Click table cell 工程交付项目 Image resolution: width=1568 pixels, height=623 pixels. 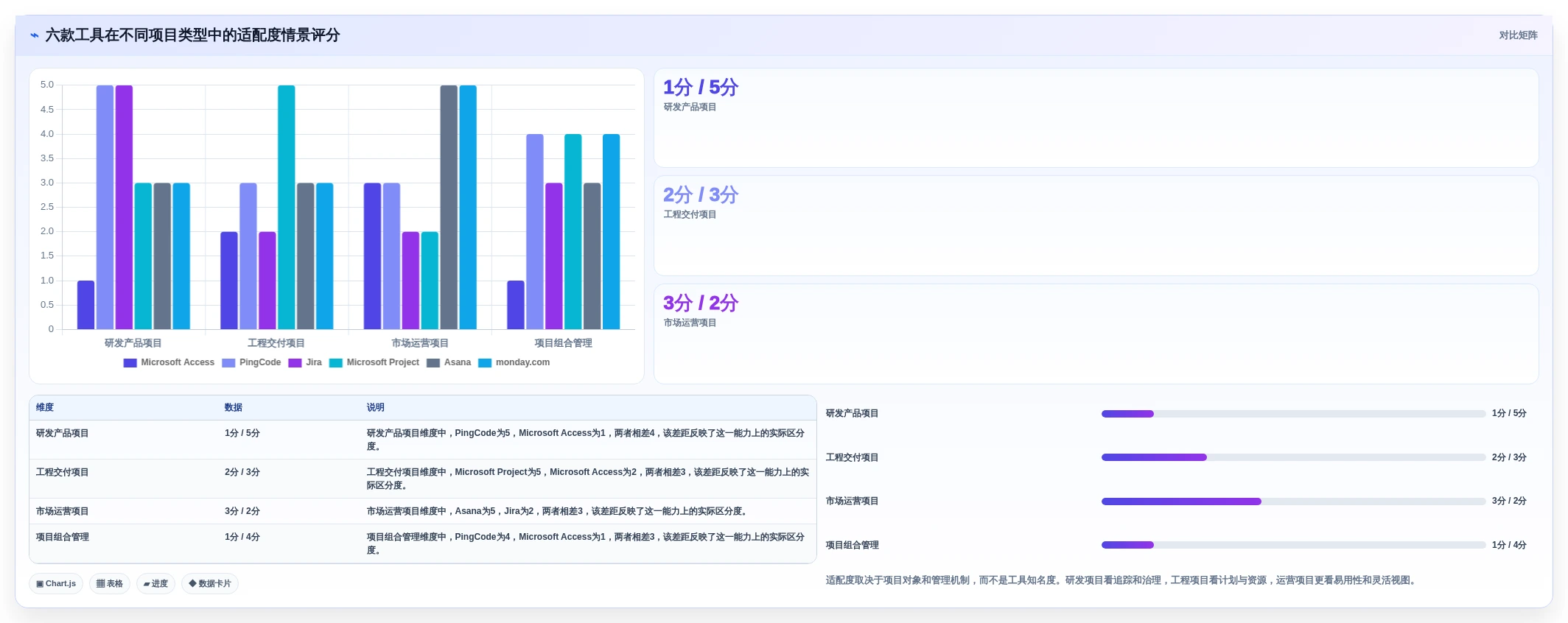63,473
